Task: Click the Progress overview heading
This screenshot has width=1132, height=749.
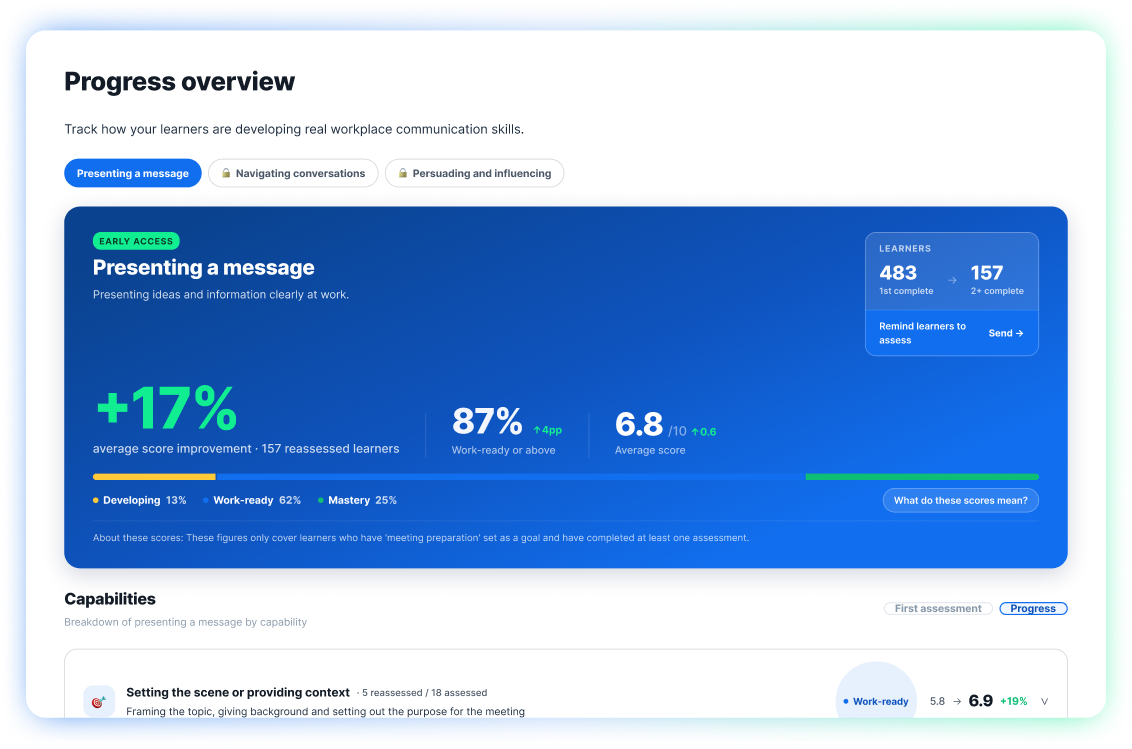Action: [180, 82]
